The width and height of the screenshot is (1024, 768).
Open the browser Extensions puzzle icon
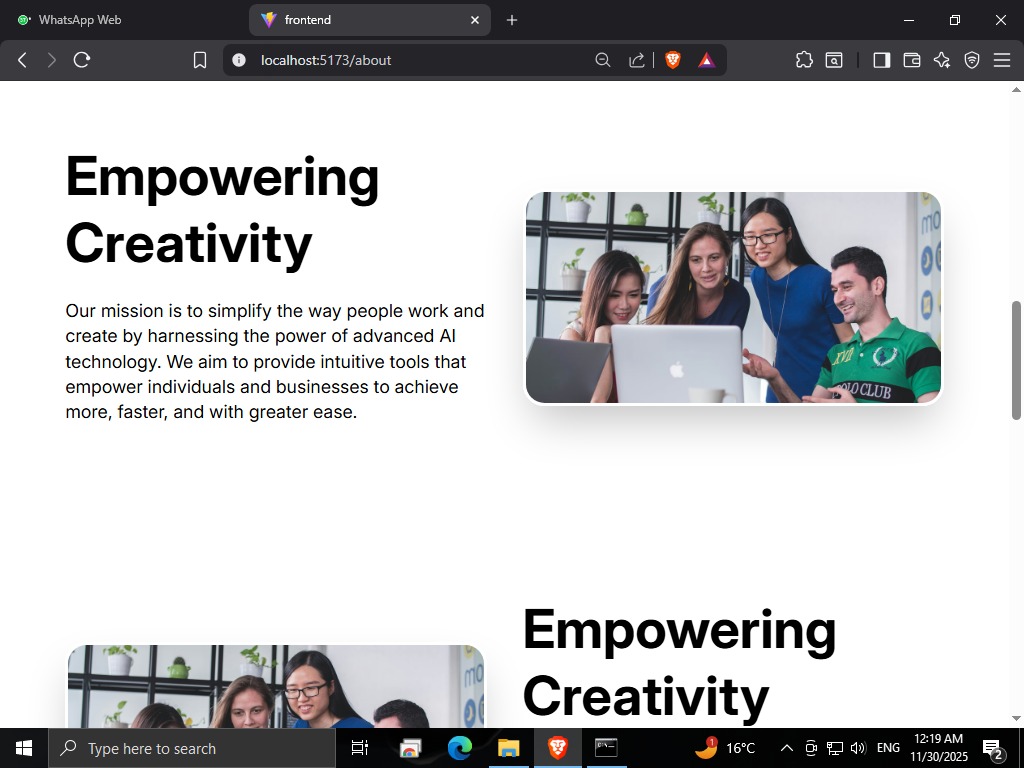pos(804,60)
